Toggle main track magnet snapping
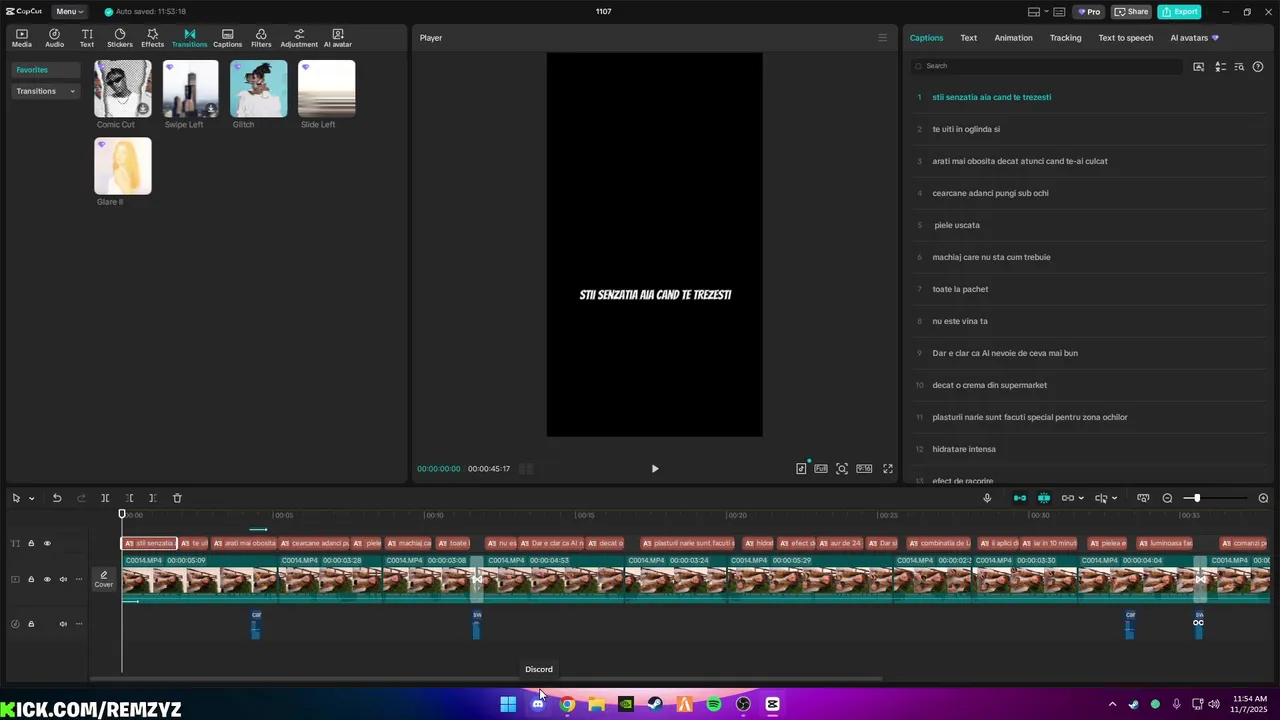Viewport: 1280px width, 720px height. click(x=1020, y=498)
